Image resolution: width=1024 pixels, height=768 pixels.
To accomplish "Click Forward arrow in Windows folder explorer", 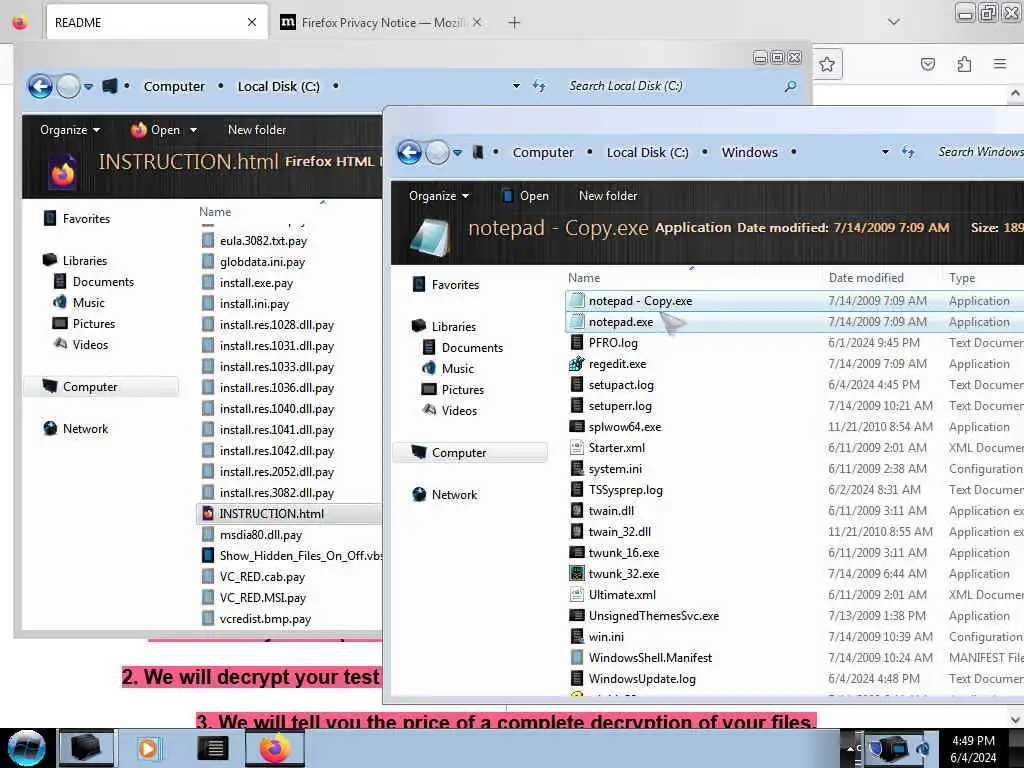I will click(437, 153).
